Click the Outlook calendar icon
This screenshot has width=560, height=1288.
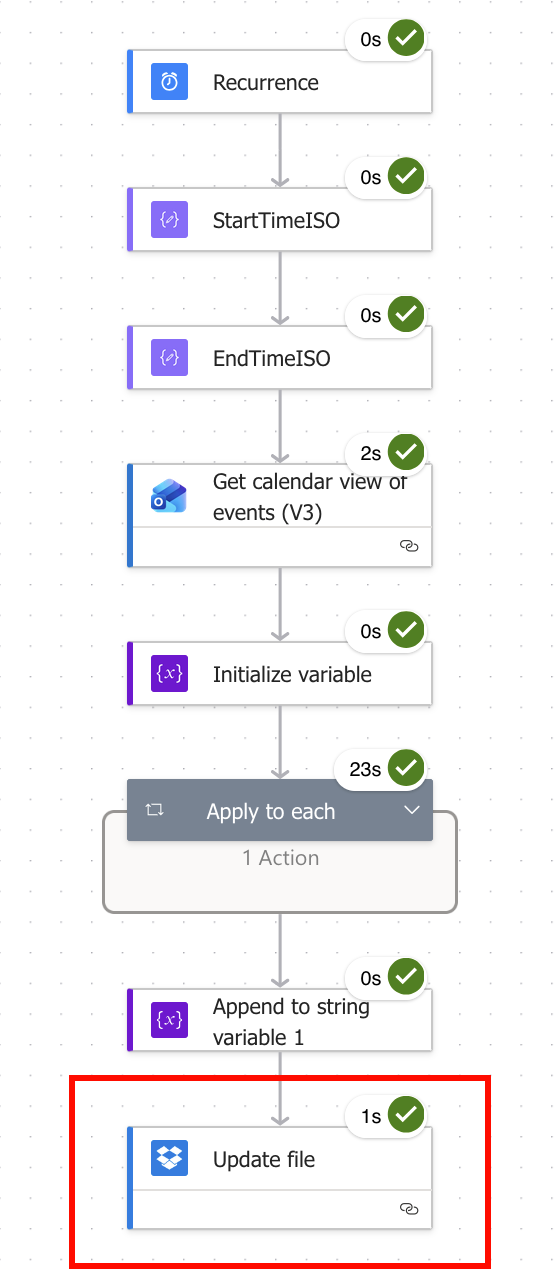(170, 496)
